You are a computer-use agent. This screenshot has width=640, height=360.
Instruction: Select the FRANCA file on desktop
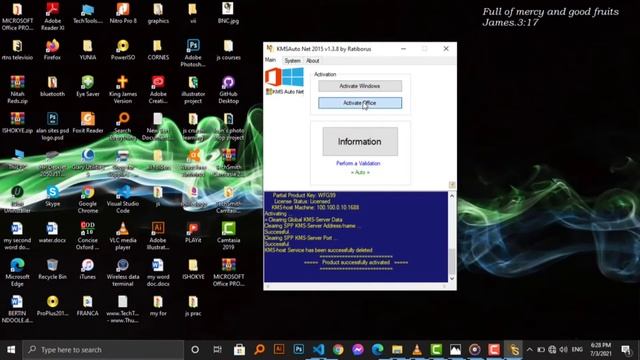tap(88, 306)
